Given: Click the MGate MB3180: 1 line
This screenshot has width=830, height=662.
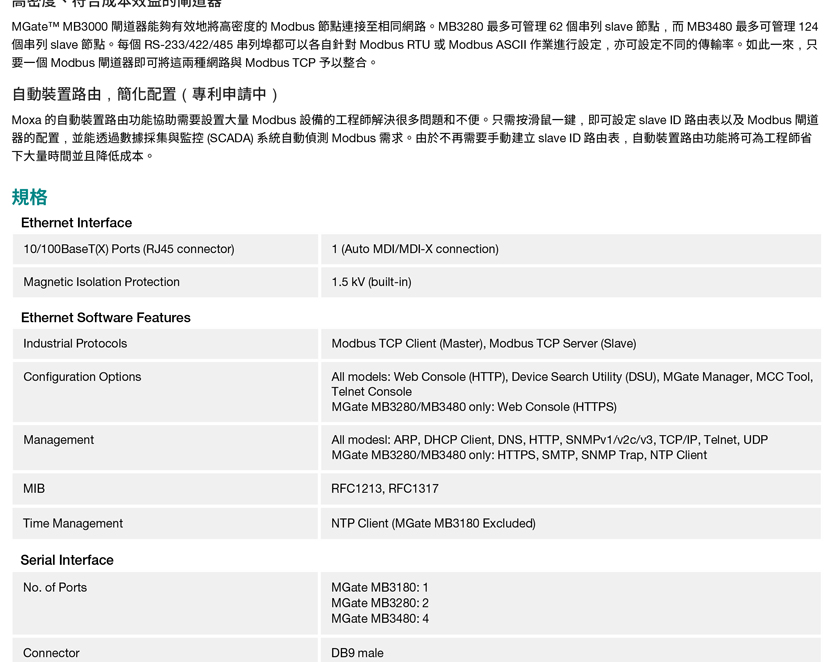Looking at the screenshot, I should 380,587.
